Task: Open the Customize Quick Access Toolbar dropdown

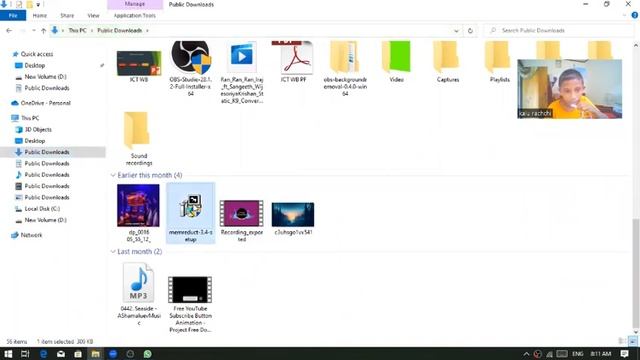Action: pyautogui.click(x=38, y=4)
